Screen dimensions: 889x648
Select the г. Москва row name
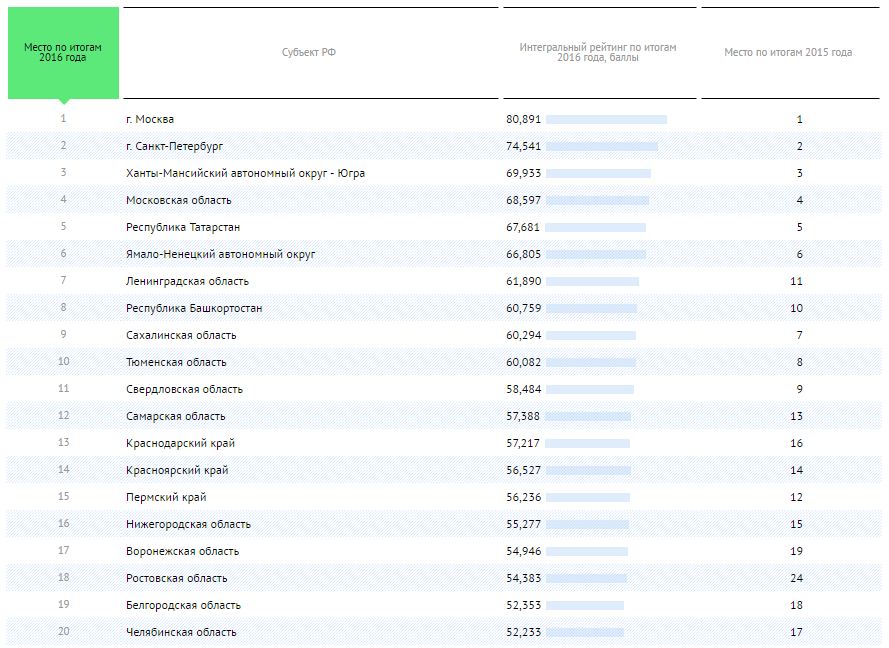150,120
